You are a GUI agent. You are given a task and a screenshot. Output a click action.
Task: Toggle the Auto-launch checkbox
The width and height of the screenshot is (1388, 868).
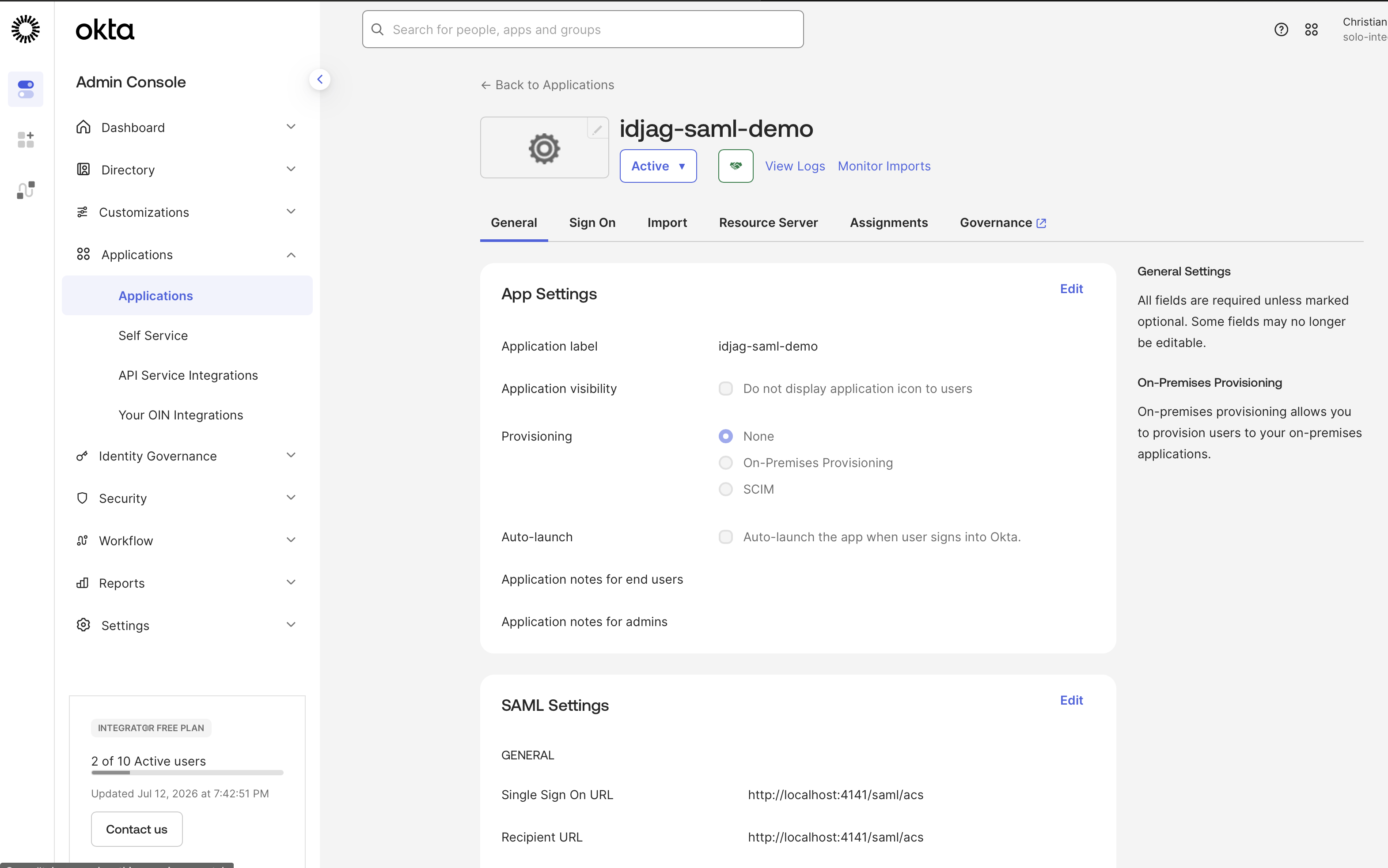726,537
